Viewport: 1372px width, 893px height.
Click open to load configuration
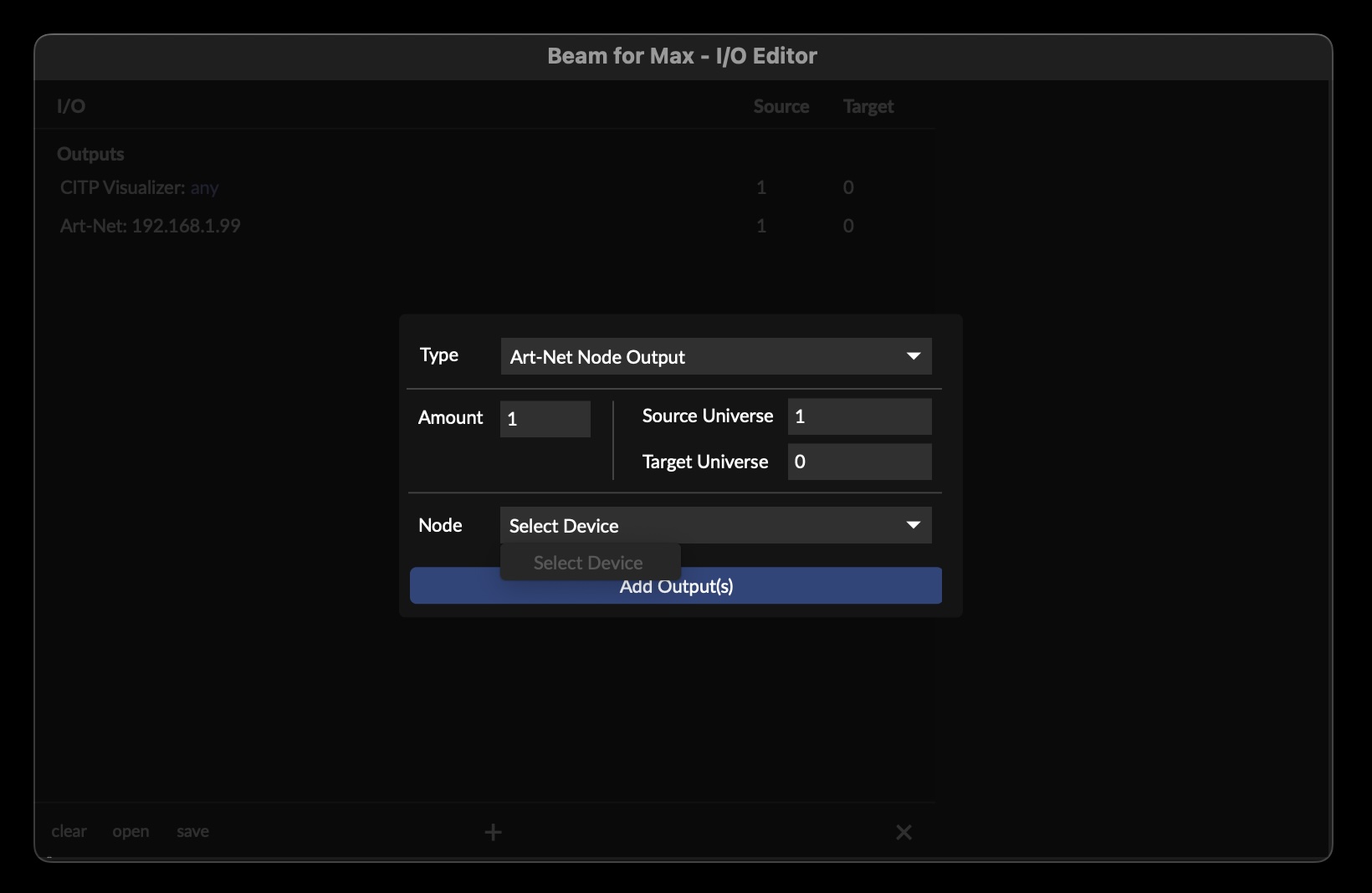(131, 831)
